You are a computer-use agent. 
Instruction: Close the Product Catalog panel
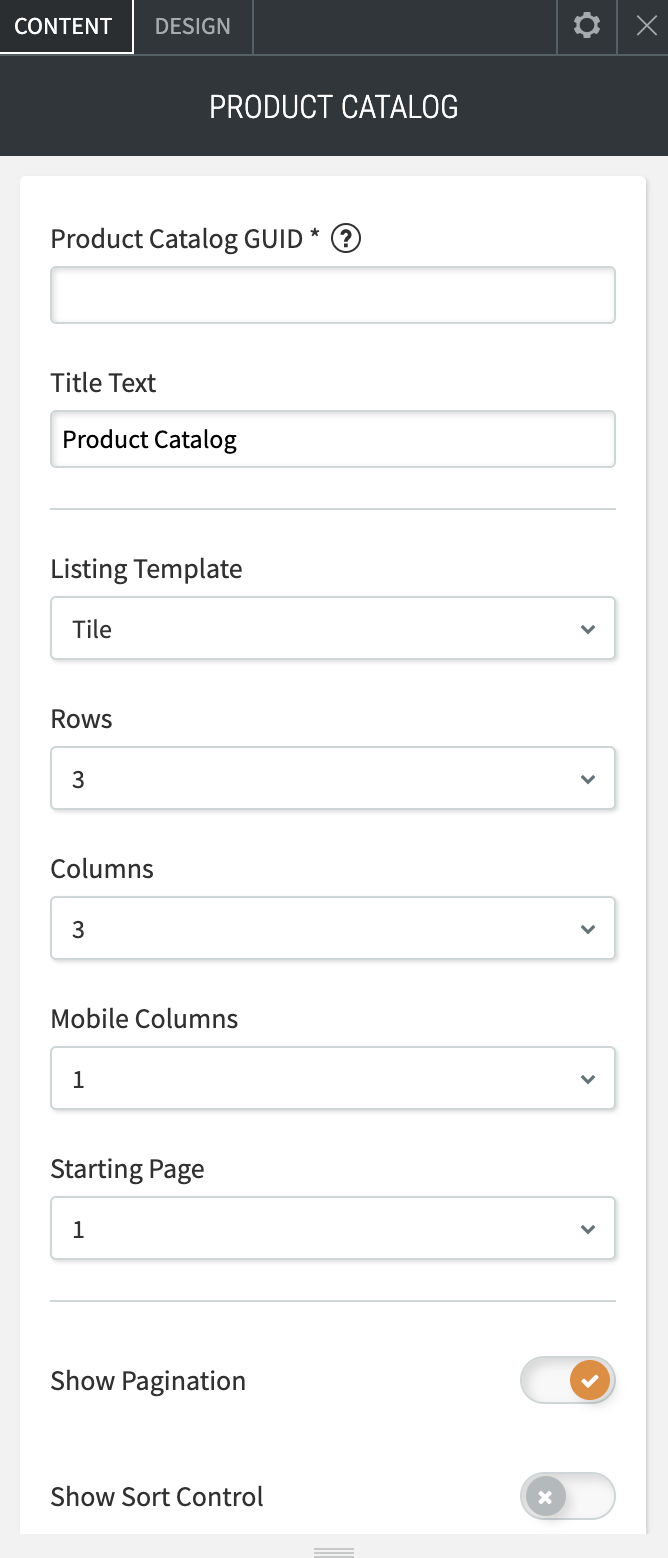click(x=647, y=26)
